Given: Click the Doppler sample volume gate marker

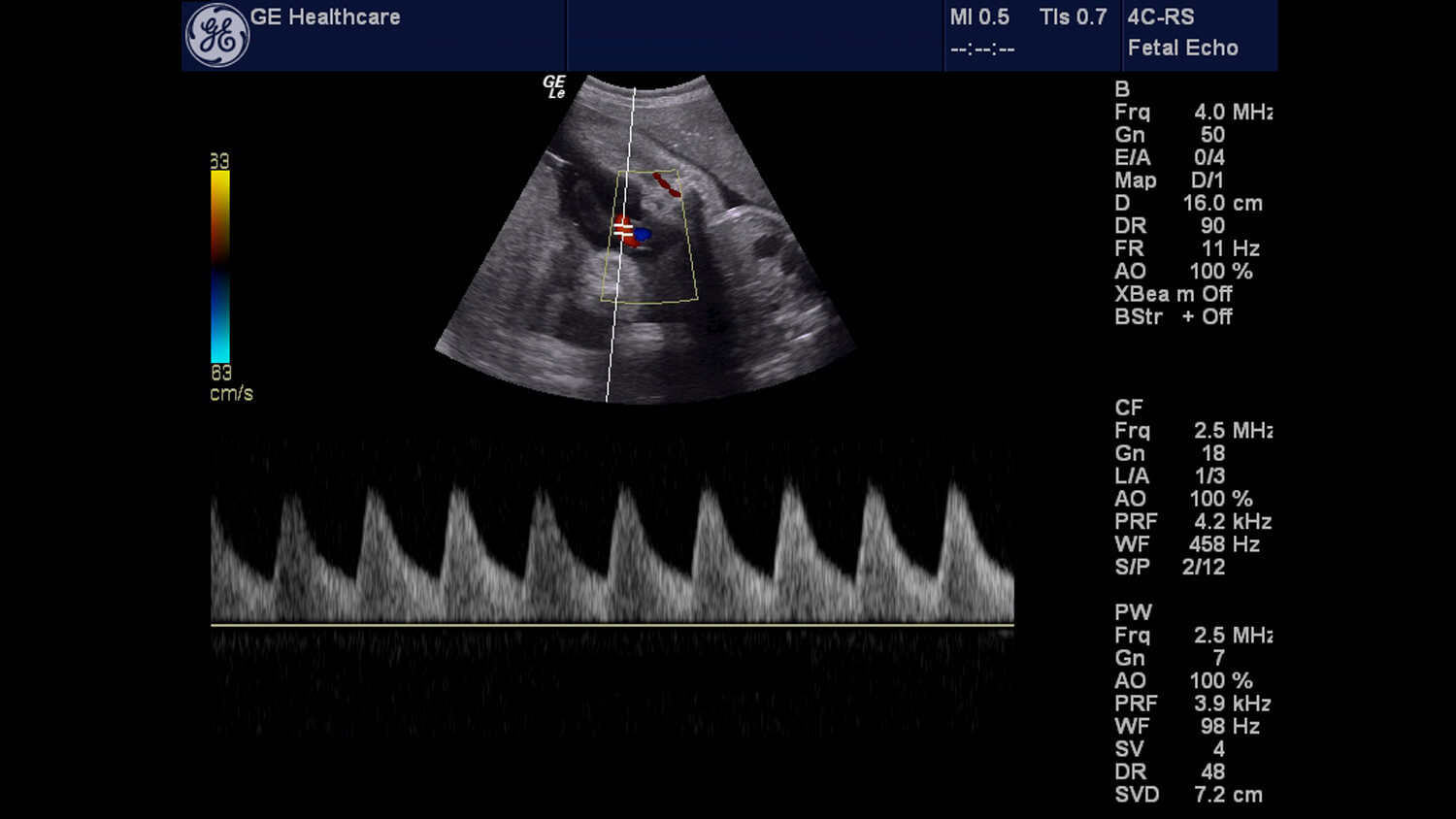Looking at the screenshot, I should (x=622, y=229).
